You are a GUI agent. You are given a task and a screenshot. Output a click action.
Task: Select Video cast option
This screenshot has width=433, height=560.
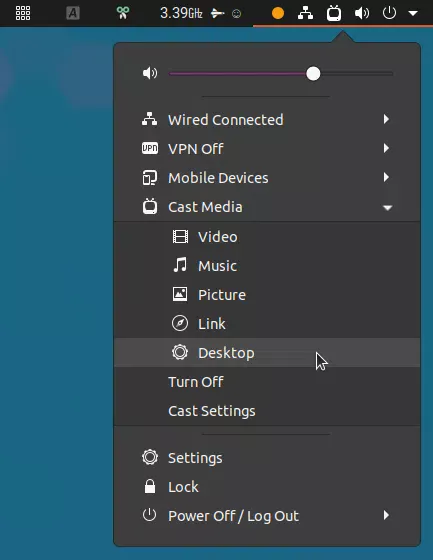pos(267,236)
